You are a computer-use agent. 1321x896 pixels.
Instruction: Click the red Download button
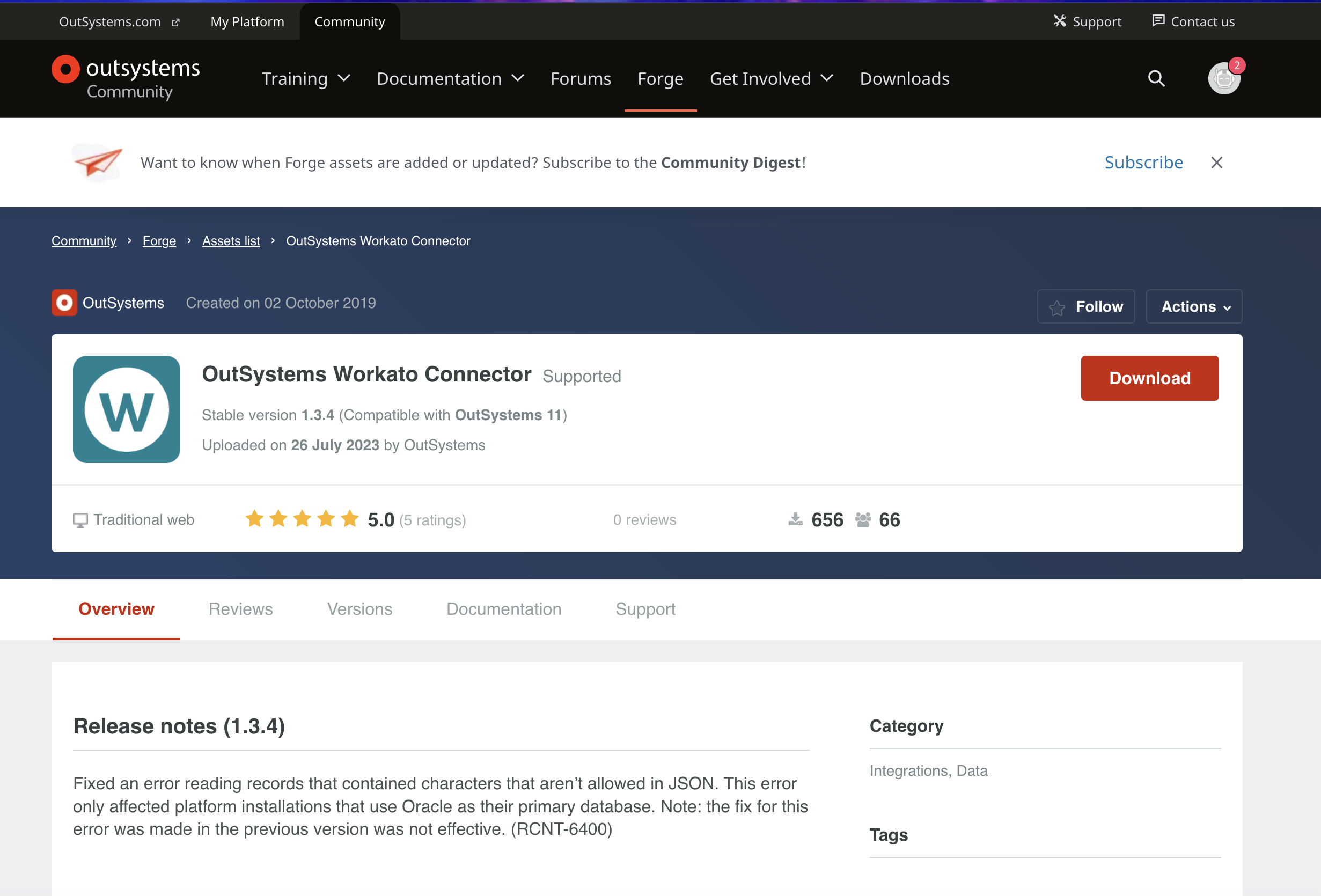1150,378
